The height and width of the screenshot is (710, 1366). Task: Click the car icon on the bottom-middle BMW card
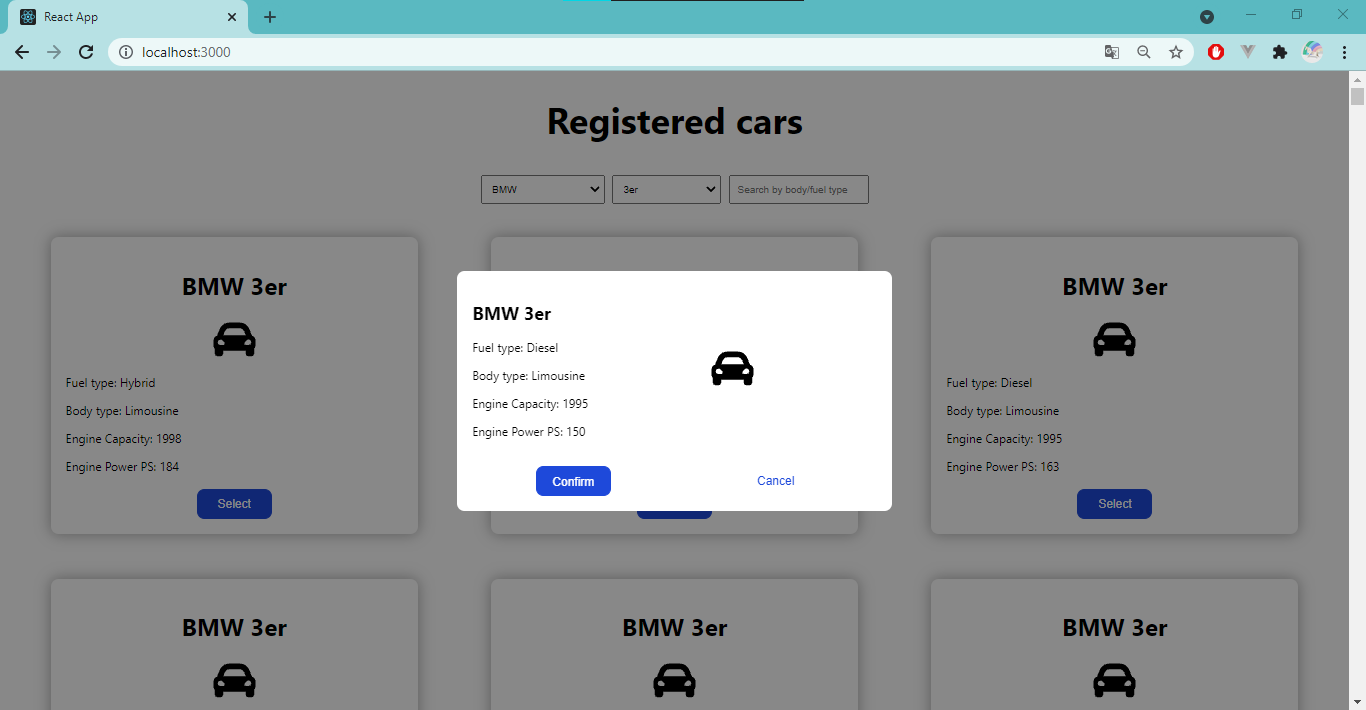[x=674, y=680]
